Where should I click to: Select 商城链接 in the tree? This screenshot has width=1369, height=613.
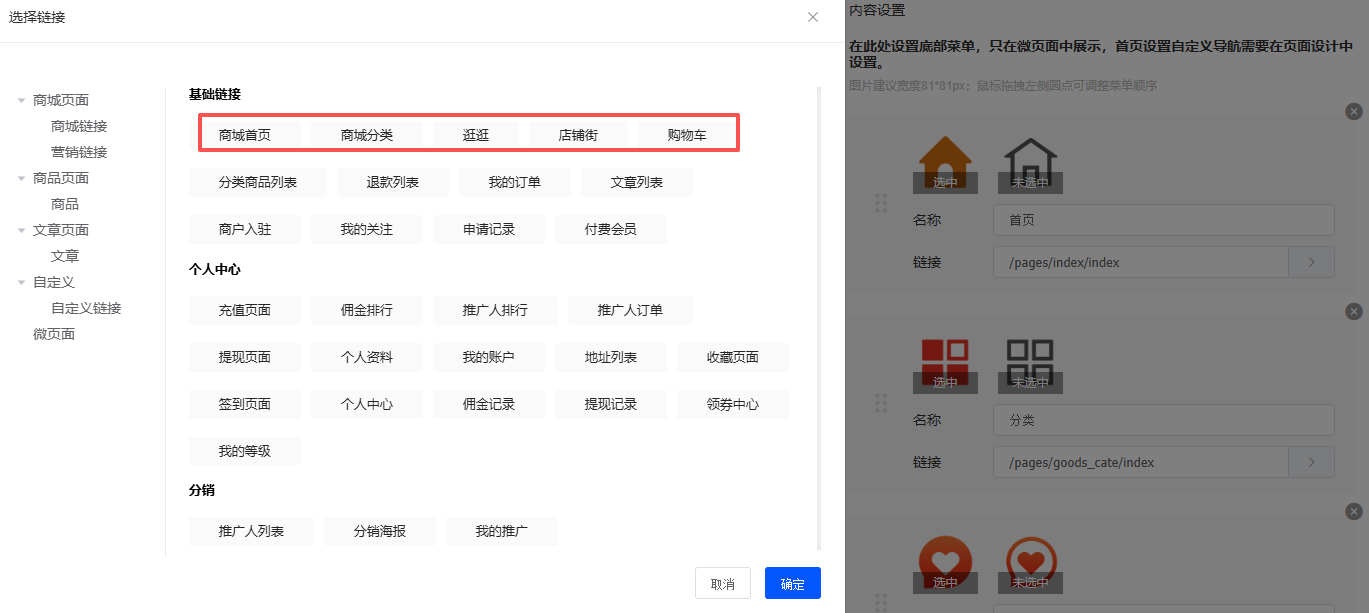tap(79, 126)
